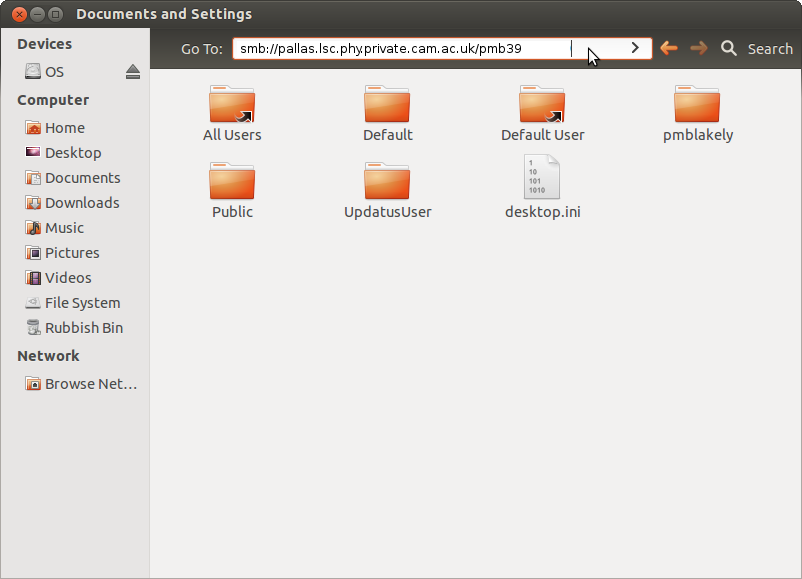Image resolution: width=802 pixels, height=579 pixels.
Task: Open the pmblakely folder
Action: [x=697, y=105]
